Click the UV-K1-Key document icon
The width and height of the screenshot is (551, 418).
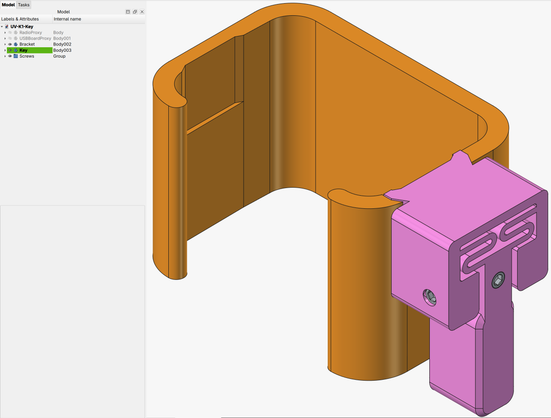[7, 27]
